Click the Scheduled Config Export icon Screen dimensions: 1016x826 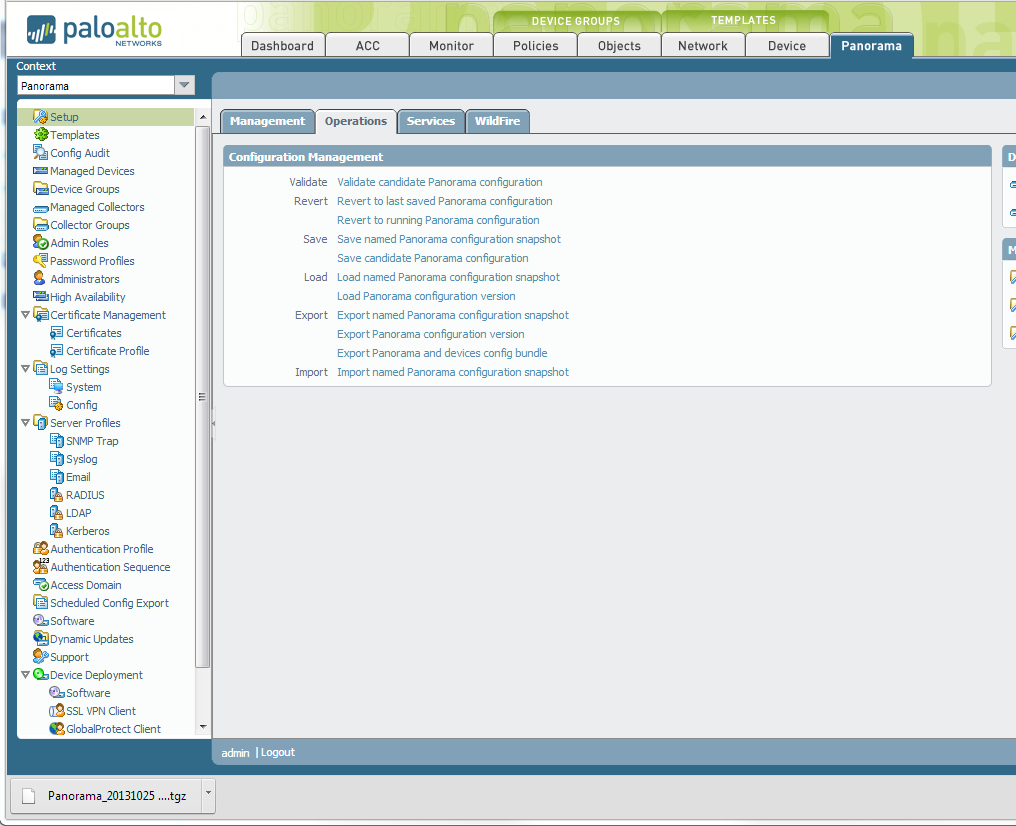click(x=40, y=602)
